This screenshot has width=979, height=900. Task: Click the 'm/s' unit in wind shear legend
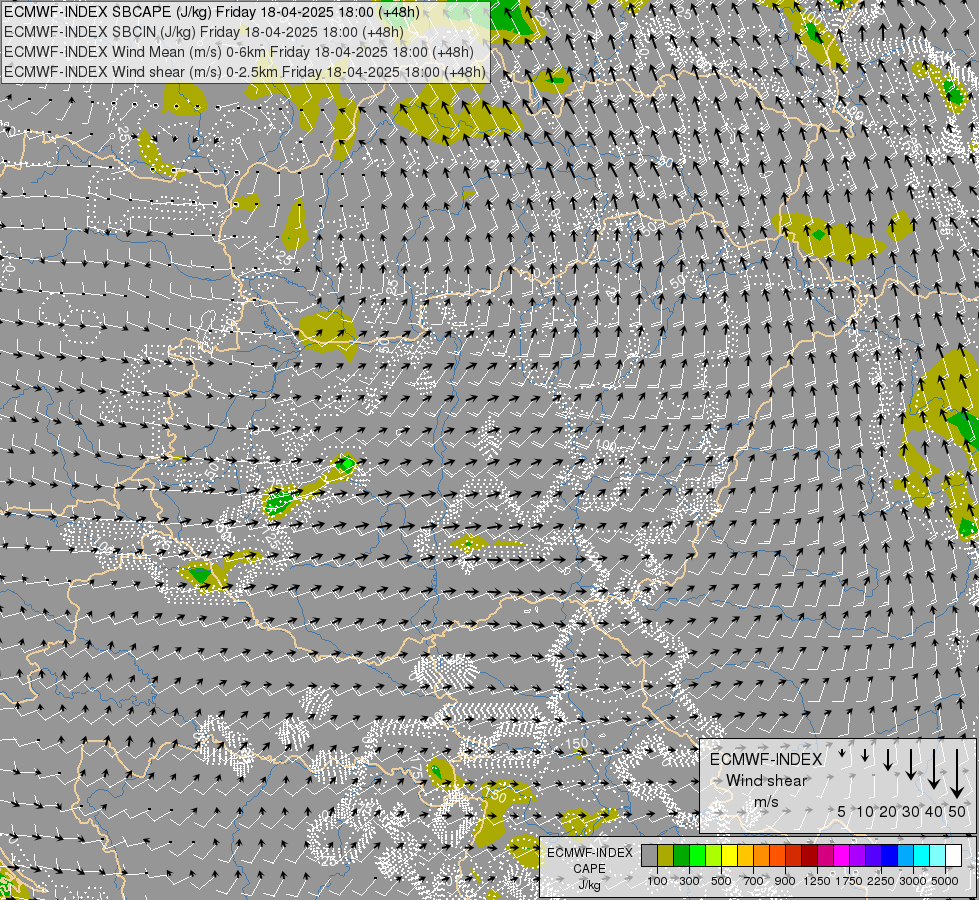click(766, 801)
